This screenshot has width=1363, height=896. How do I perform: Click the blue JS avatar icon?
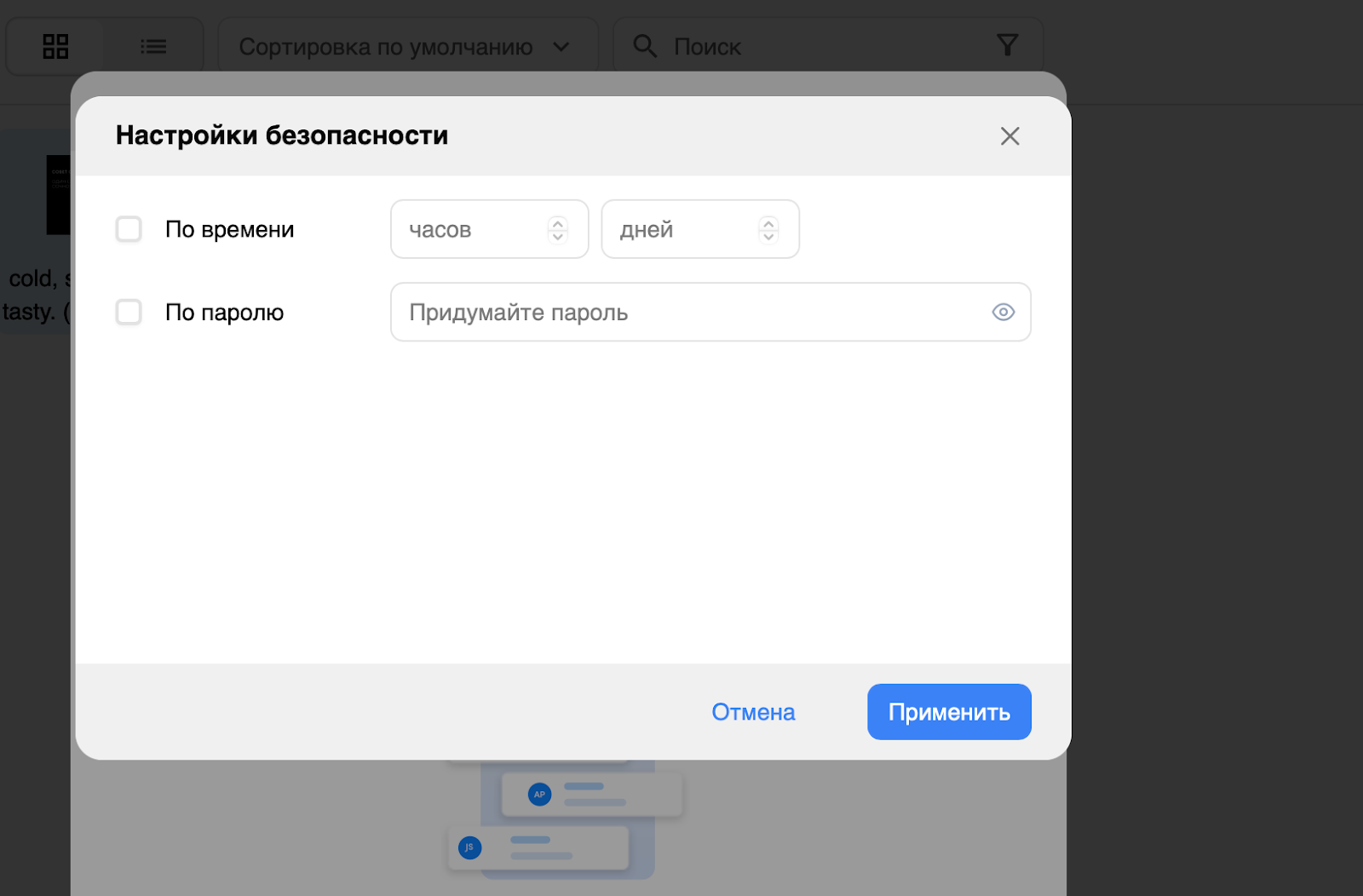pyautogui.click(x=469, y=847)
